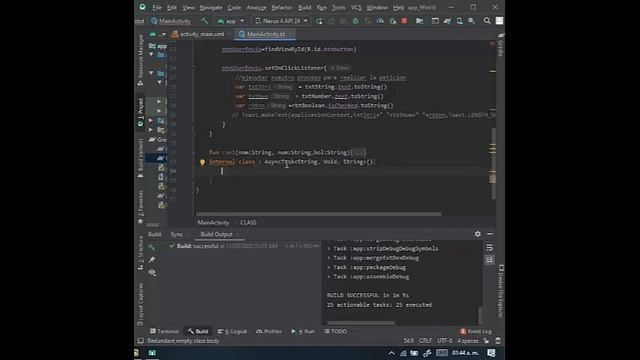Click the Sync Project with Gradle icon

coord(447,21)
